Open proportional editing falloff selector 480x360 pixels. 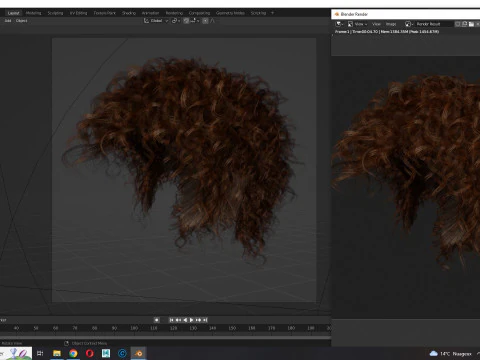(213, 21)
